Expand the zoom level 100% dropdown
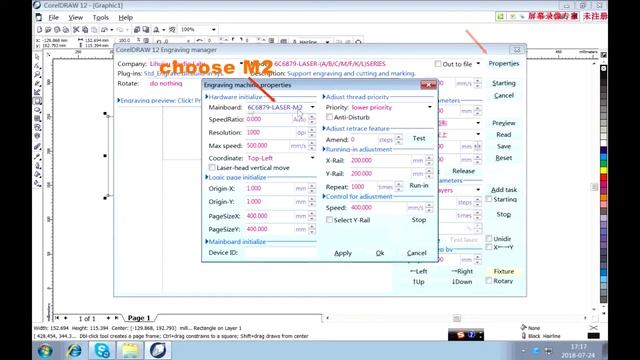The width and height of the screenshot is (640, 360). (x=213, y=29)
